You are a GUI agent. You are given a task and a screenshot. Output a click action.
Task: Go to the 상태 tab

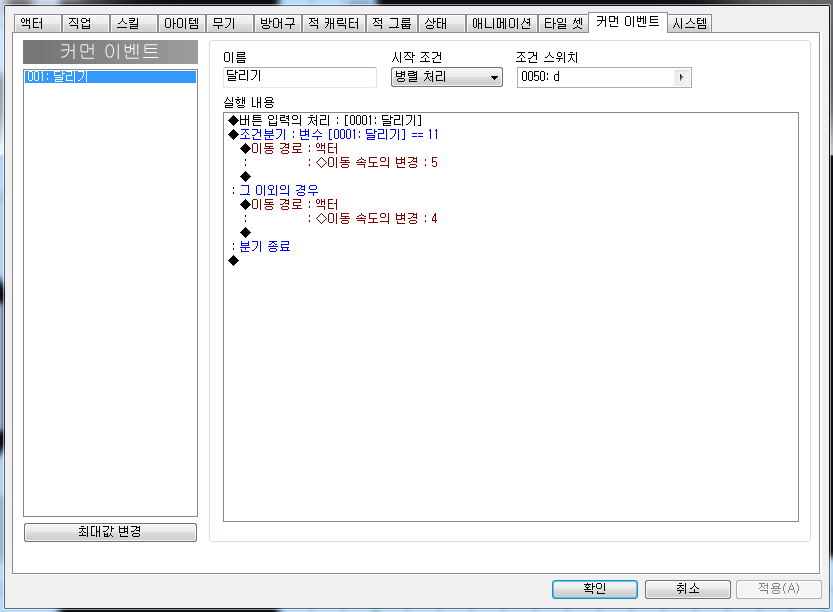(442, 23)
